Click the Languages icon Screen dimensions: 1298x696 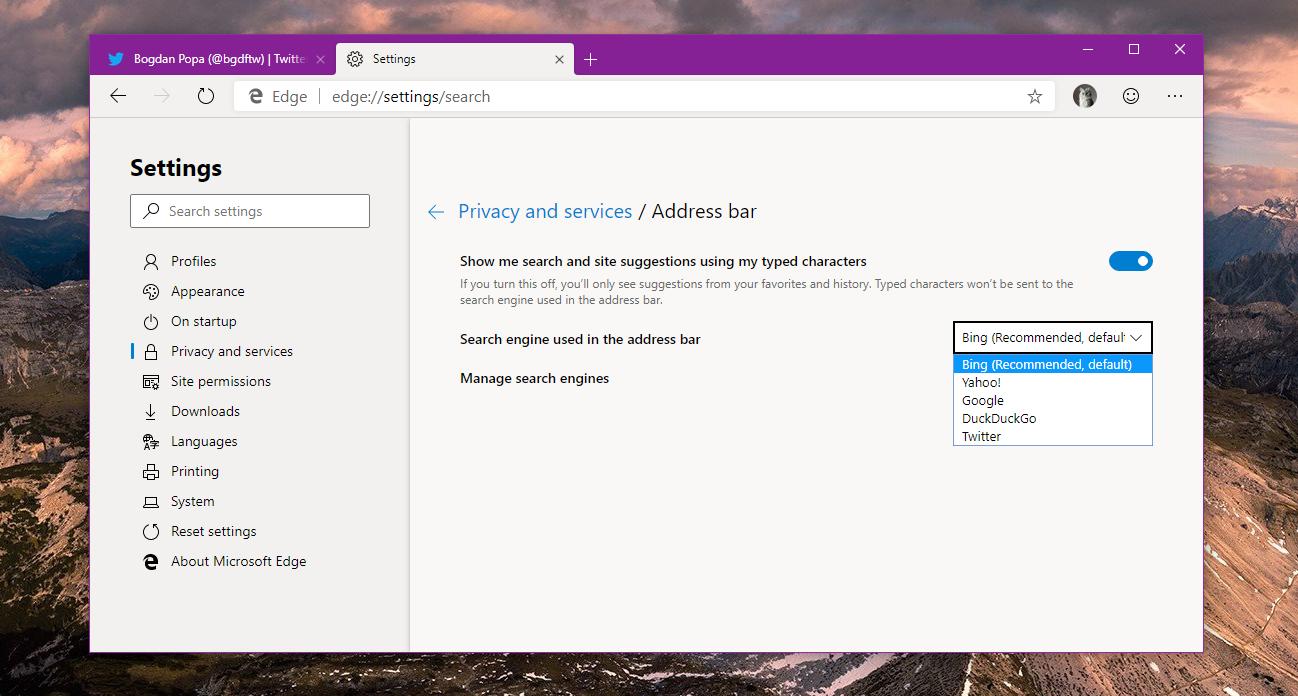(x=151, y=442)
